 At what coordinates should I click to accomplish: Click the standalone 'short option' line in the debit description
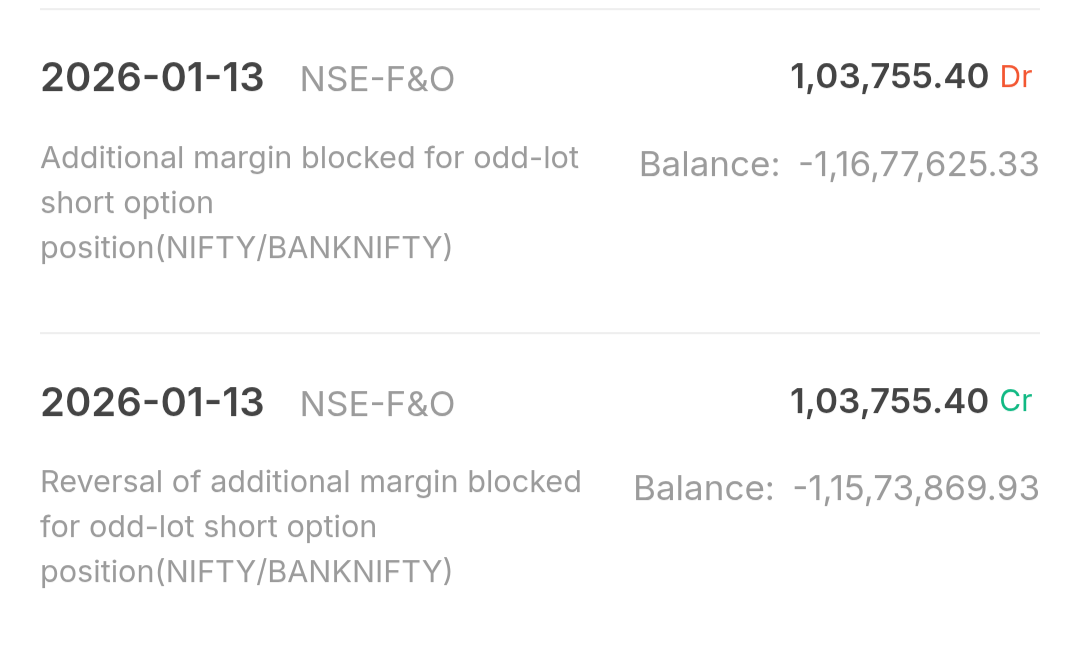click(x=127, y=203)
